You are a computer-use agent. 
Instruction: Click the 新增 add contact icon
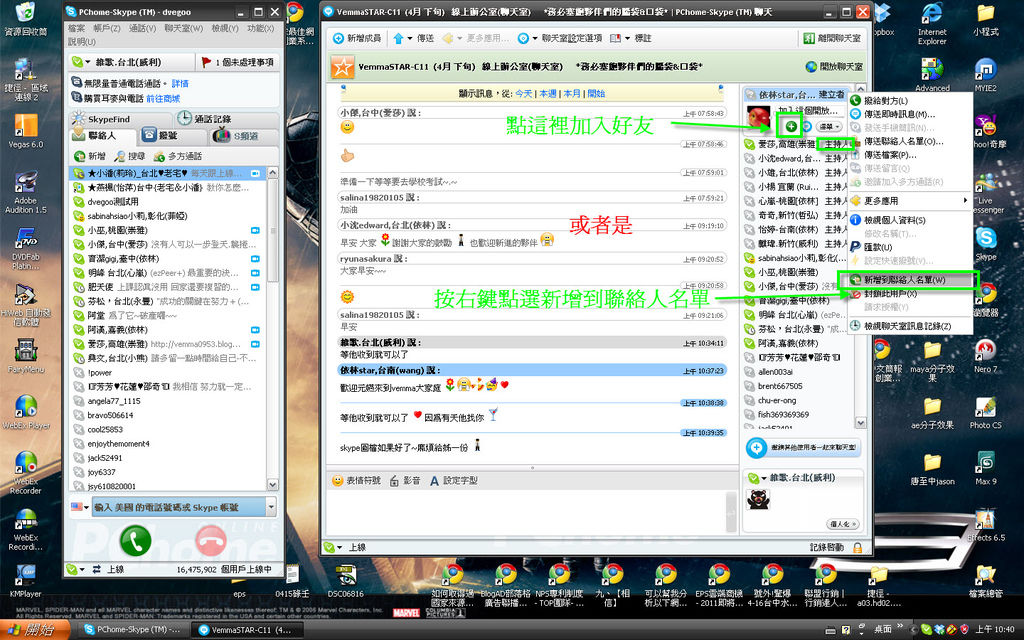click(x=80, y=156)
